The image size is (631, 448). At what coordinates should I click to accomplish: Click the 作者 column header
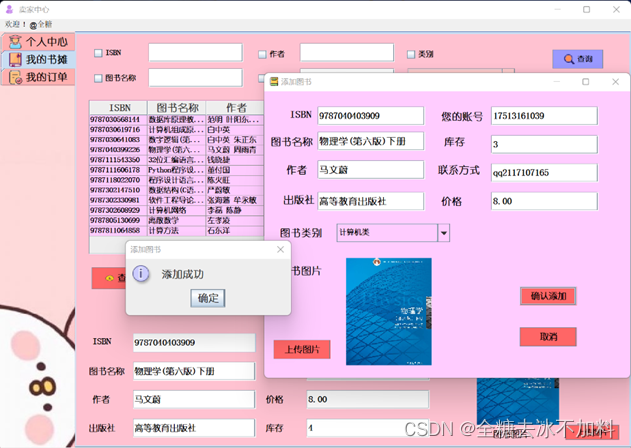235,107
